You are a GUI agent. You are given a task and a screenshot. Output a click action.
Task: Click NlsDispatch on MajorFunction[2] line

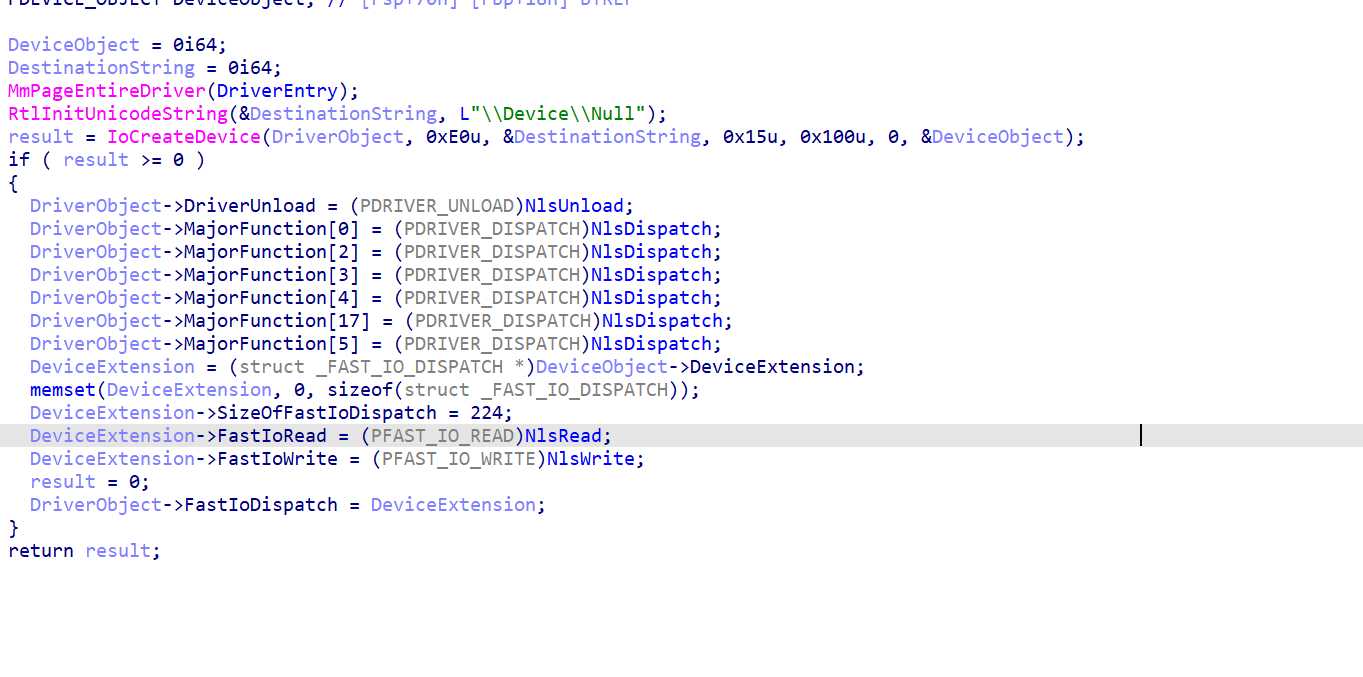point(651,251)
